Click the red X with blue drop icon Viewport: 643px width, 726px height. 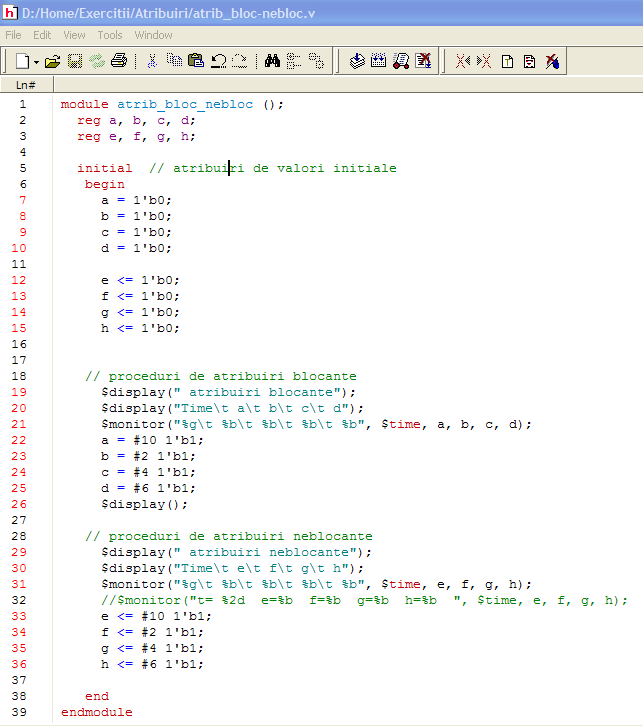click(552, 61)
